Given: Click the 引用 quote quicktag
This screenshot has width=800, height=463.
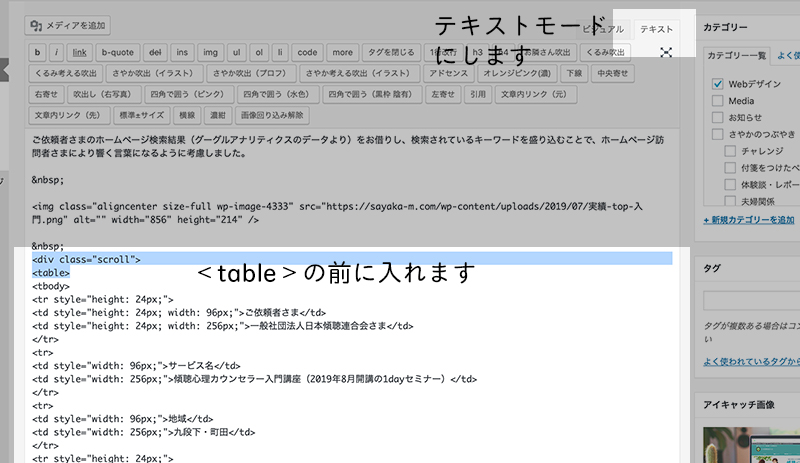Looking at the screenshot, I should pos(478,94).
